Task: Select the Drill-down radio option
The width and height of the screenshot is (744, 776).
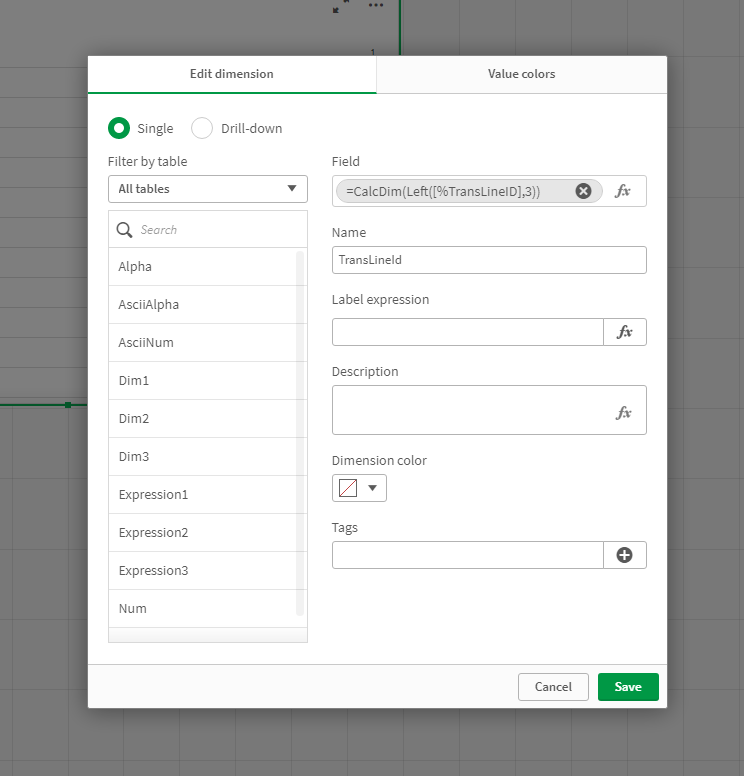Action: click(202, 128)
